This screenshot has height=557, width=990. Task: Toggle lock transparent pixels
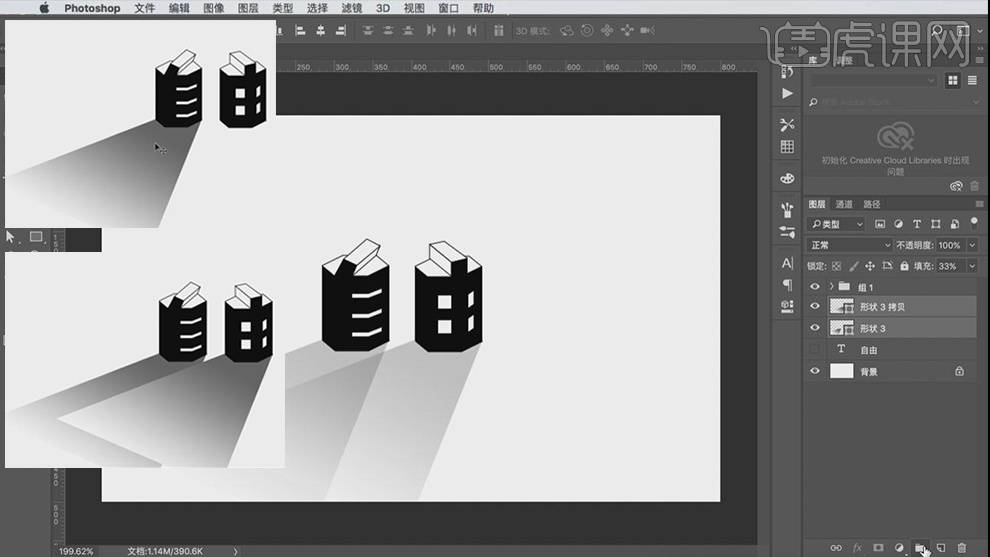point(836,266)
